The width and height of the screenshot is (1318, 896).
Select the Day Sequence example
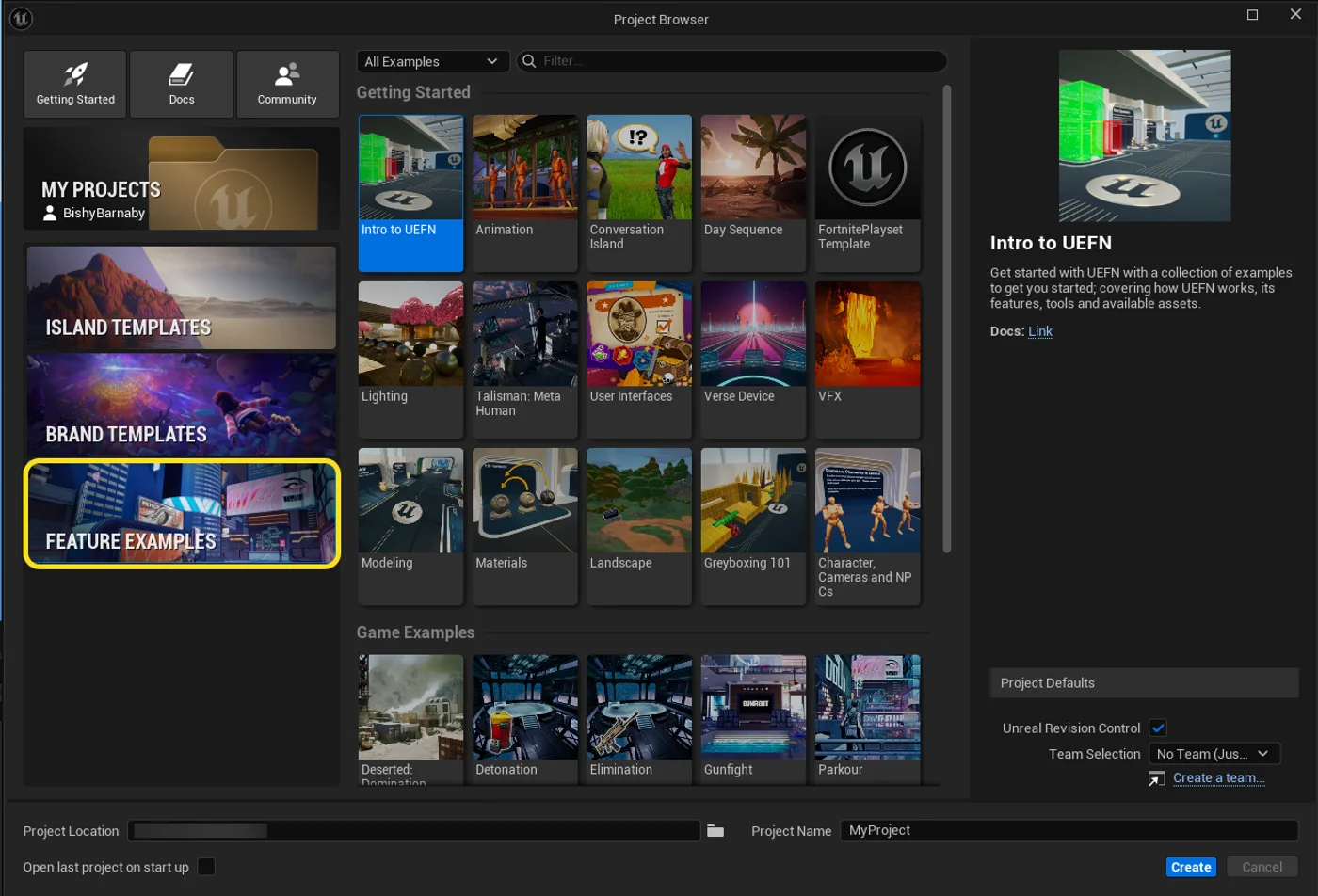coord(753,193)
